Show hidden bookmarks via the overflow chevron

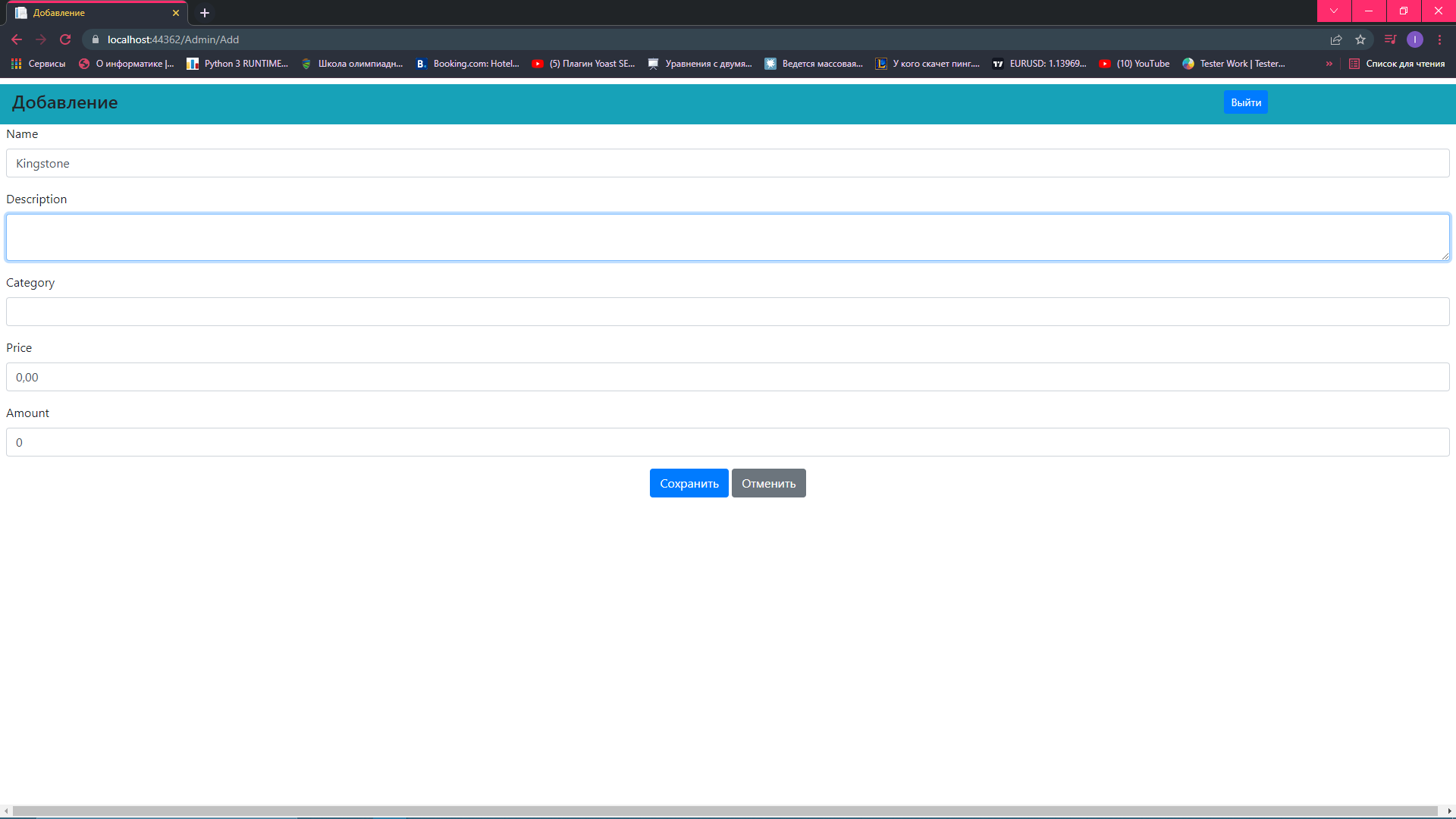point(1329,64)
